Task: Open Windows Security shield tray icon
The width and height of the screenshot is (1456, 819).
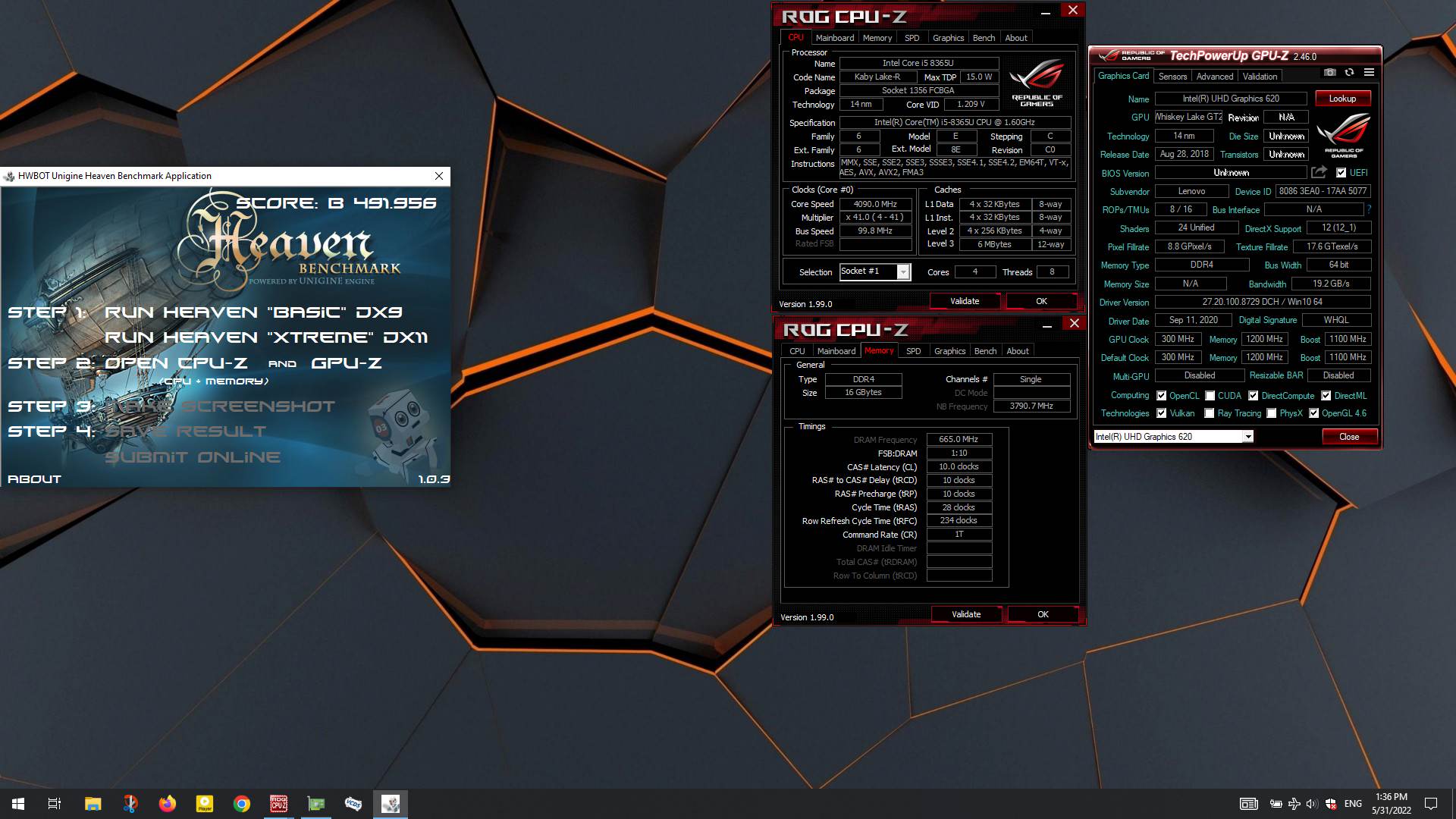Action: (1330, 804)
